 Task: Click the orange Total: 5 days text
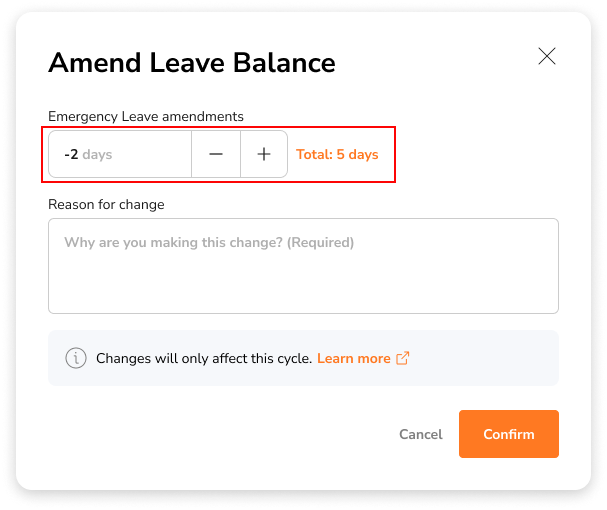[x=337, y=155]
